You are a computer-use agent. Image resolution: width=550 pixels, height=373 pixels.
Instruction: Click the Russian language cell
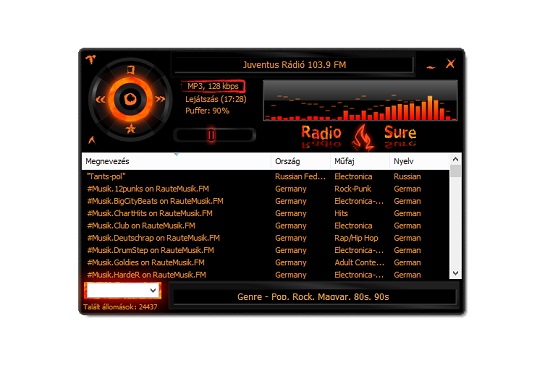coord(407,176)
